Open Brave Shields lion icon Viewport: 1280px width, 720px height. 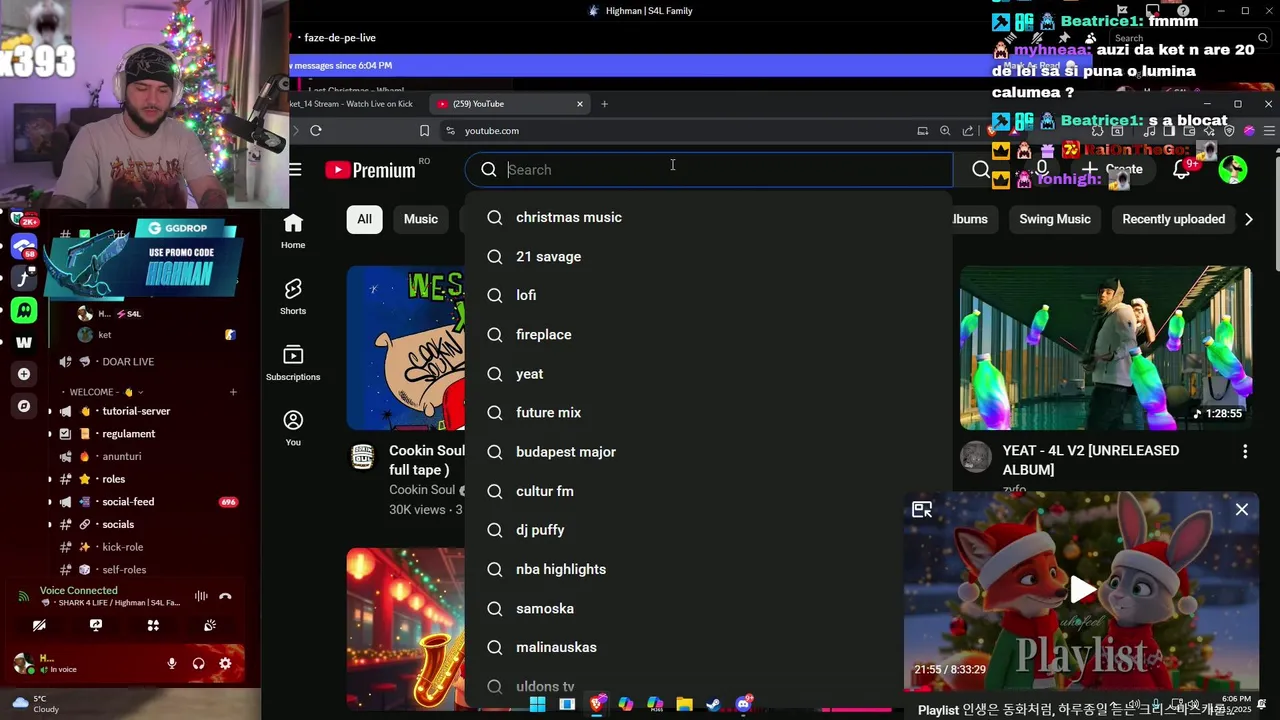pyautogui.click(x=993, y=131)
